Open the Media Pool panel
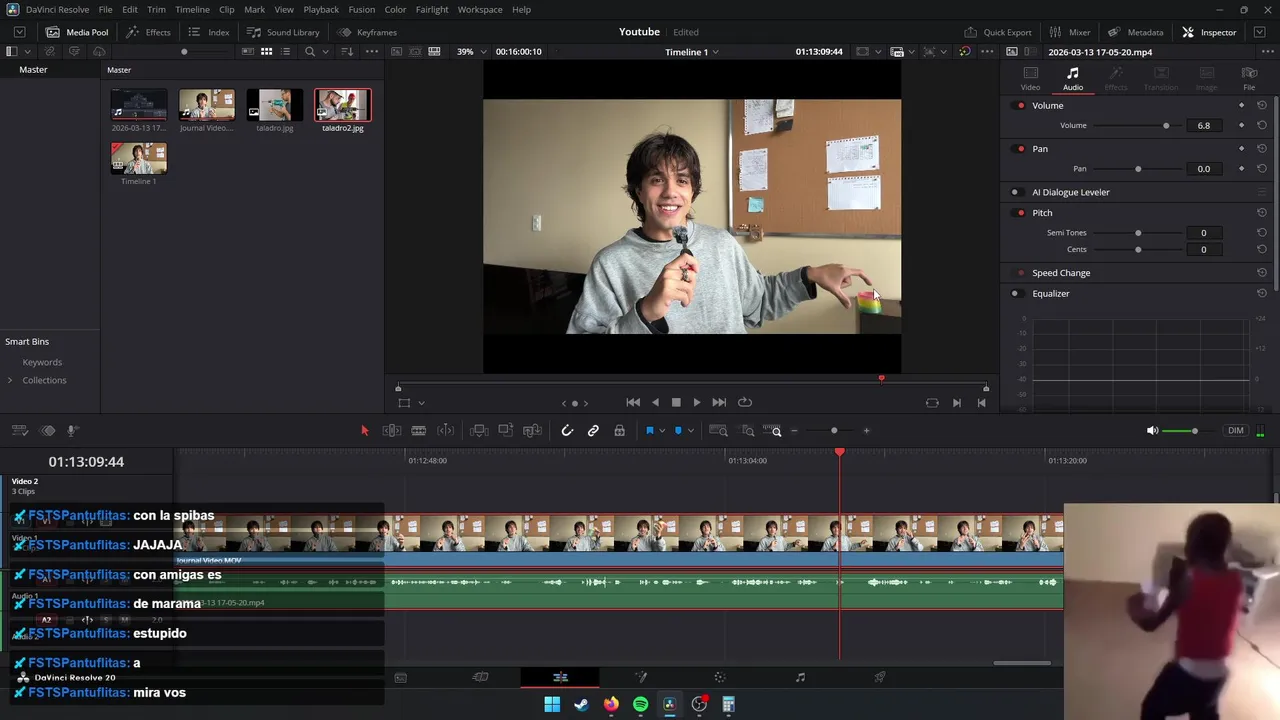 click(77, 32)
